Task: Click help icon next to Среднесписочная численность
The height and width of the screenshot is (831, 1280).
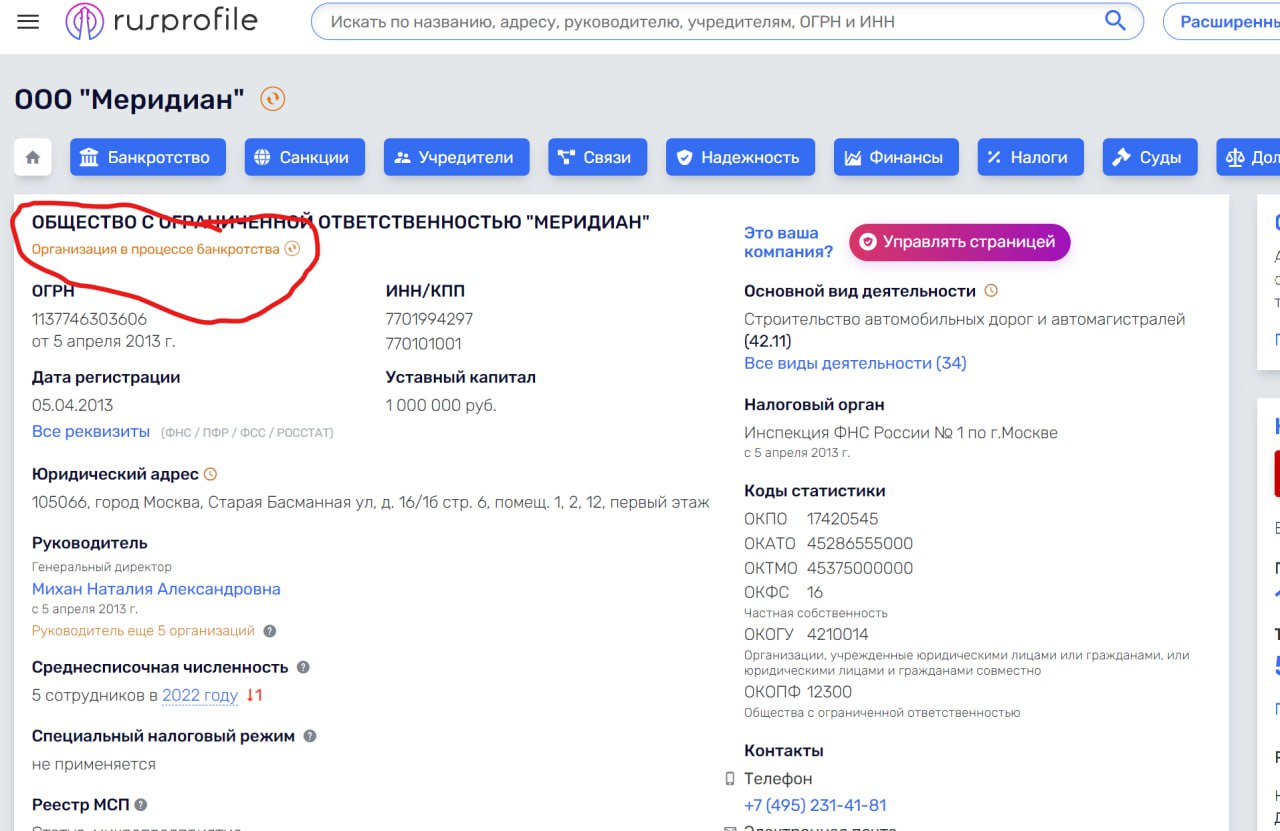Action: pyautogui.click(x=303, y=667)
